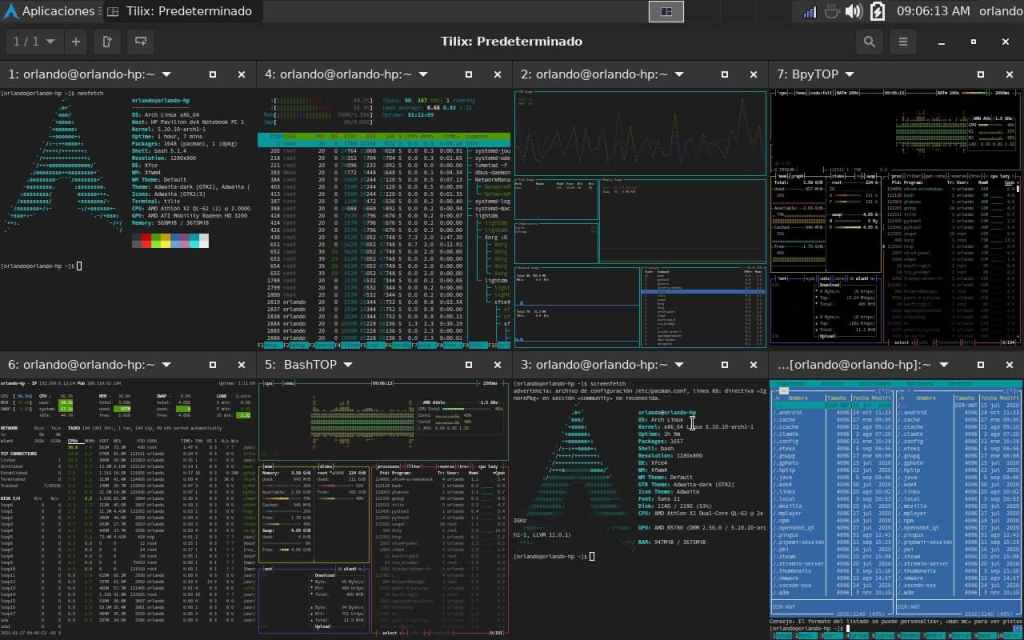Image resolution: width=1024 pixels, height=640 pixels.
Task: Close terminal pane 4 running htop
Action: pos(497,74)
